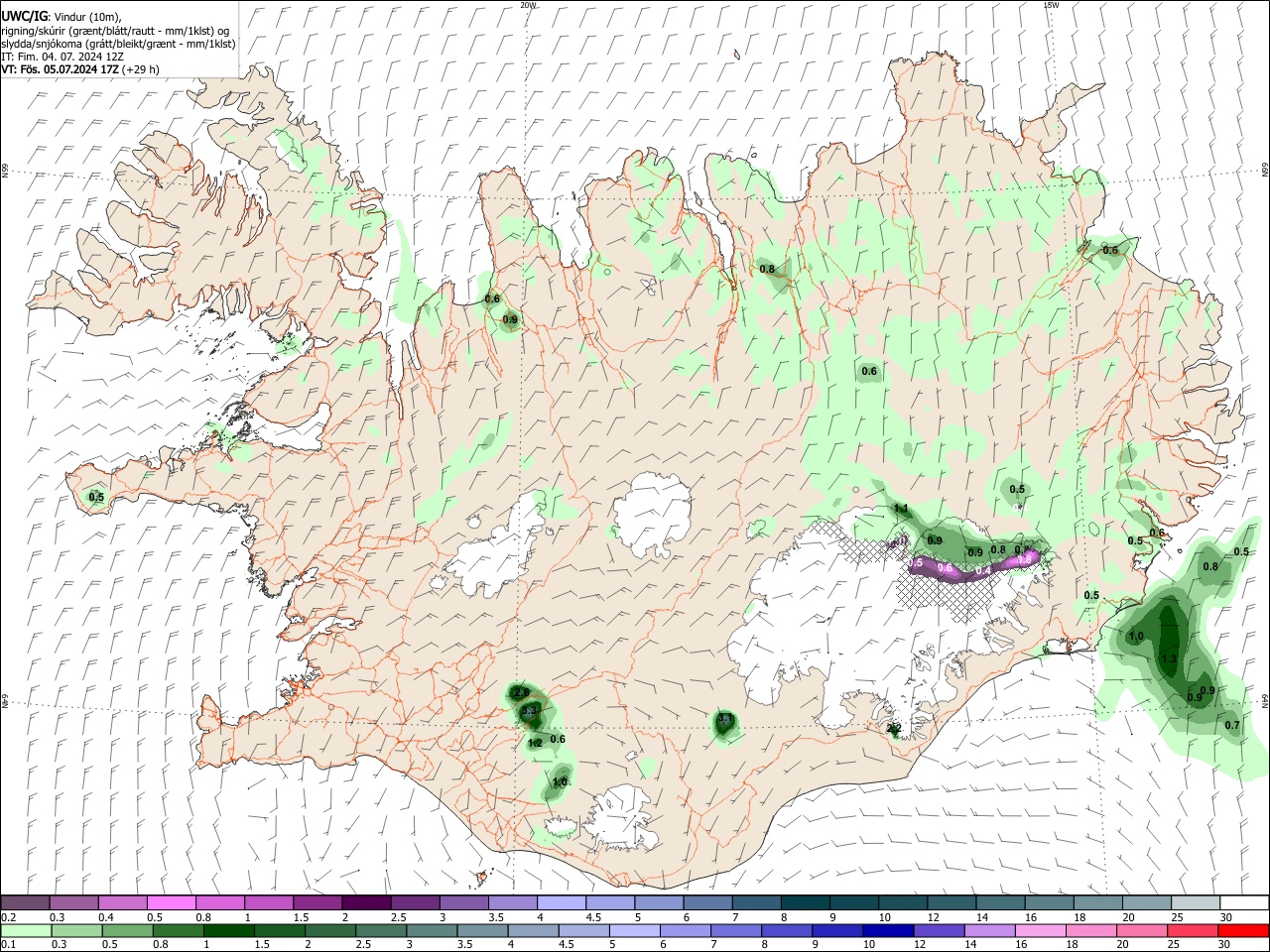Viewport: 1270px width, 952px height.
Task: Click the "0.4" legend label
Action: 106,917
